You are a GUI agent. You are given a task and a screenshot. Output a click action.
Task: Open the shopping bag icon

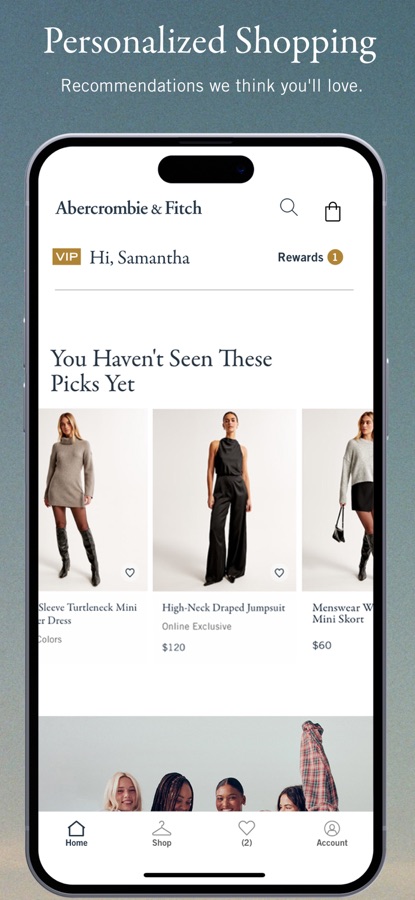[x=333, y=211]
